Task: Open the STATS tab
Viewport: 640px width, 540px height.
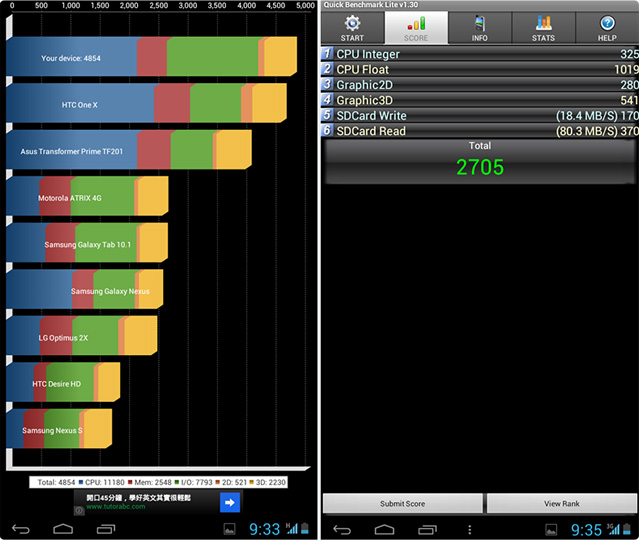Action: click(x=543, y=28)
